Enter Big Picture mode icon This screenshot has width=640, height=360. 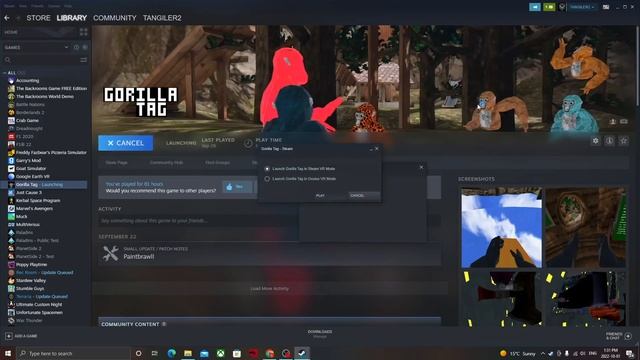pos(606,7)
